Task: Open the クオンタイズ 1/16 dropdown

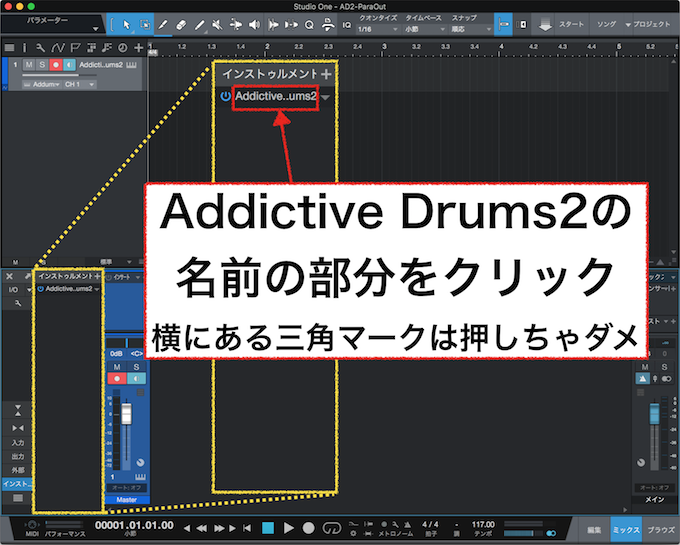Action: pyautogui.click(x=378, y=29)
